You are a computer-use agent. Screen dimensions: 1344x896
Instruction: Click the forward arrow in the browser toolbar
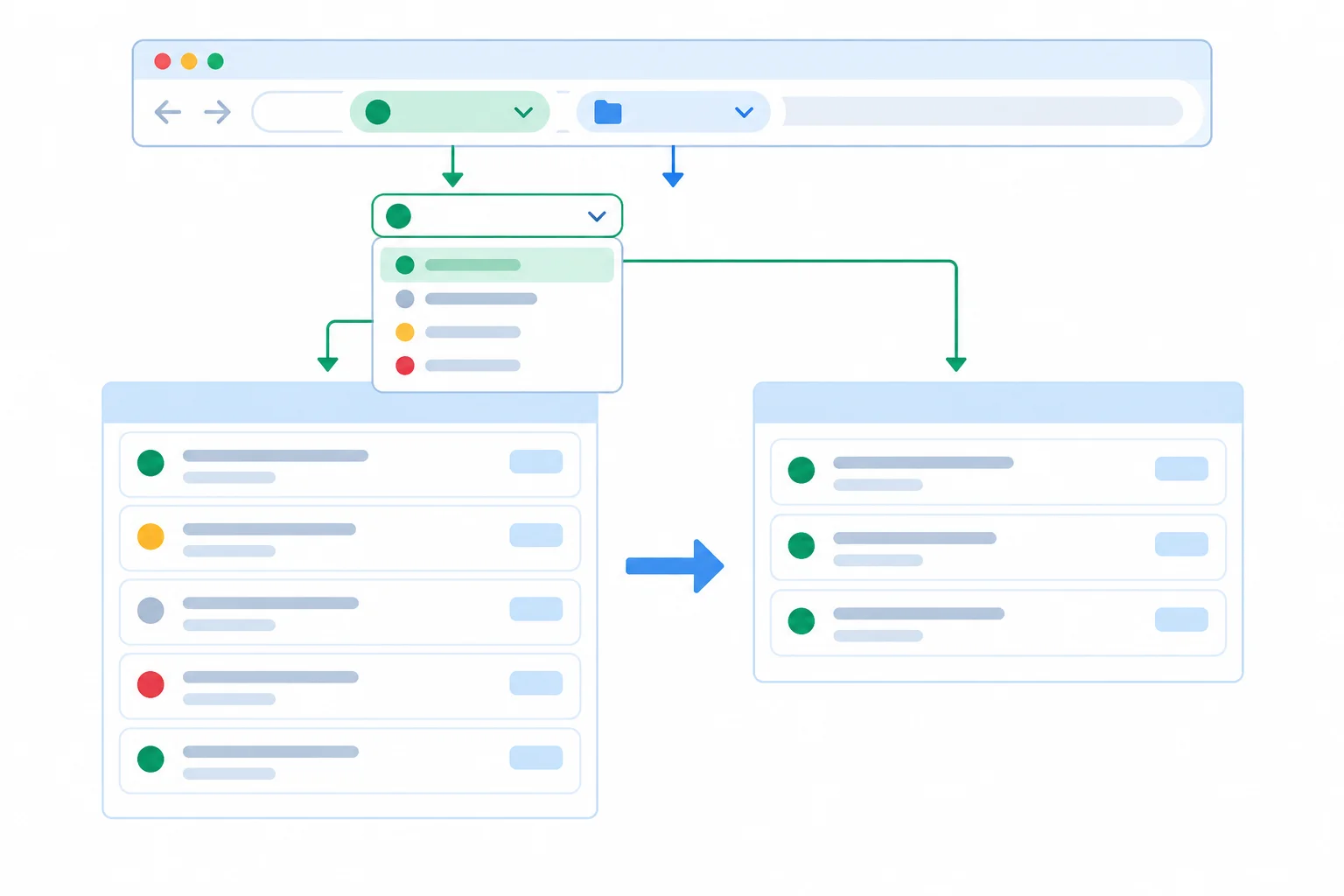(217, 112)
